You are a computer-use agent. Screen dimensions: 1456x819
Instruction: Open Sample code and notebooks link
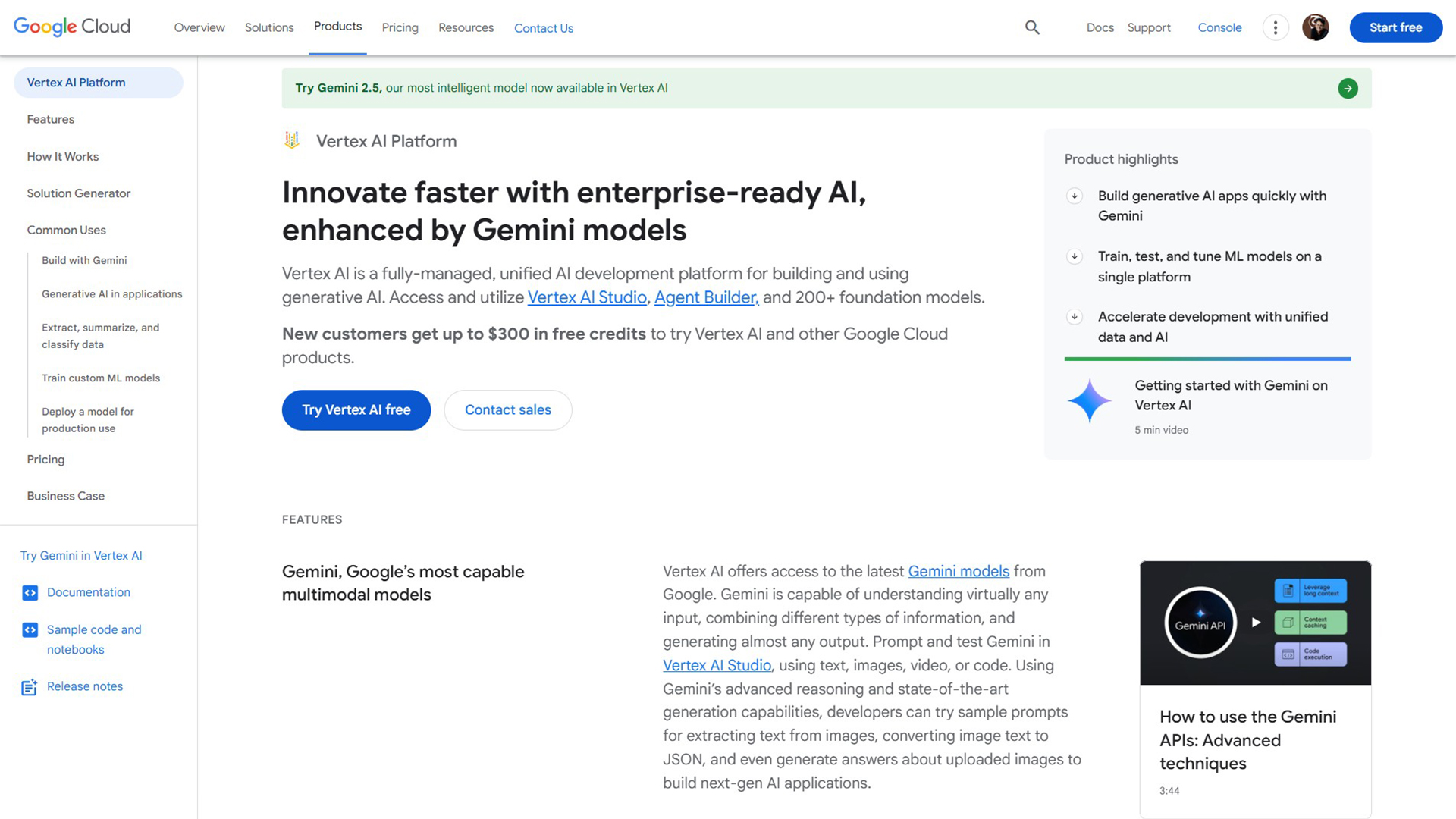94,640
